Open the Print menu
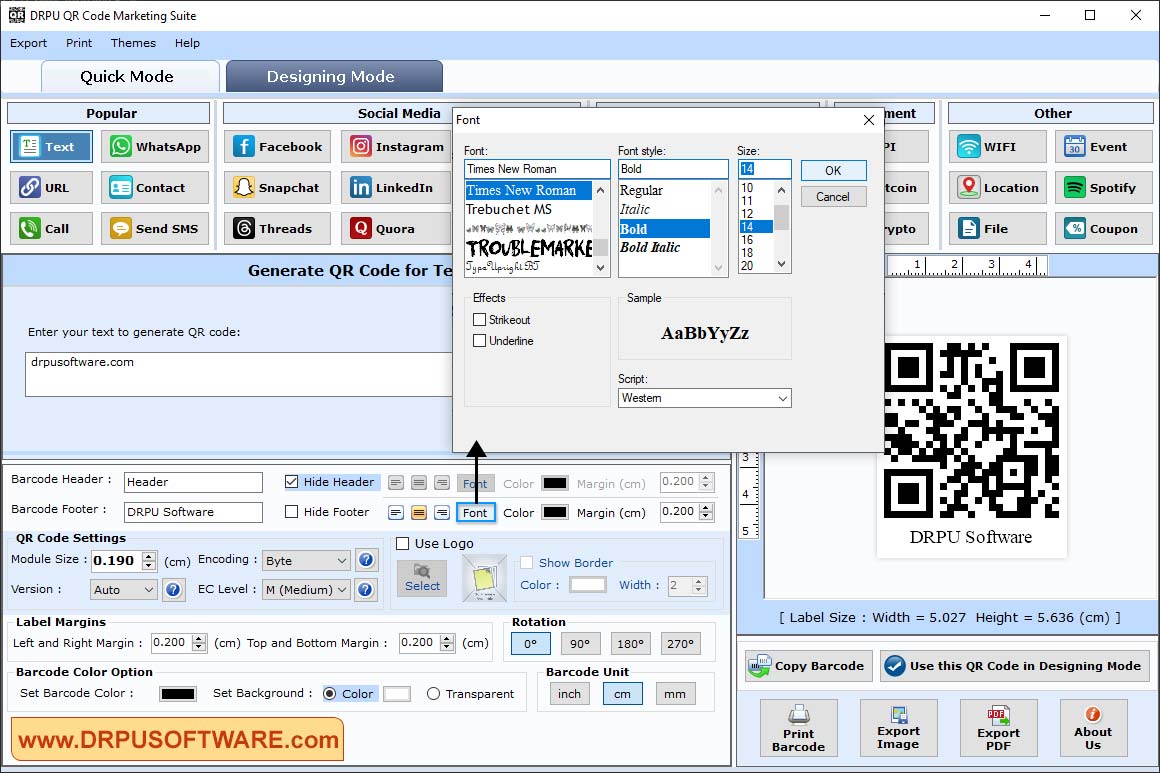The width and height of the screenshot is (1160, 773). (x=79, y=43)
